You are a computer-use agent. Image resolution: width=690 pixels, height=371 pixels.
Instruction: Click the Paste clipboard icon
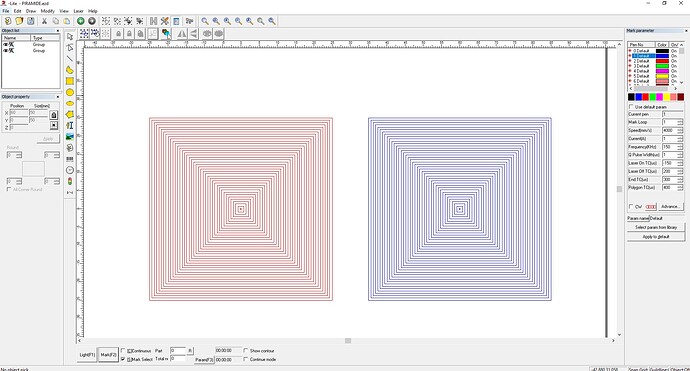(x=66, y=21)
